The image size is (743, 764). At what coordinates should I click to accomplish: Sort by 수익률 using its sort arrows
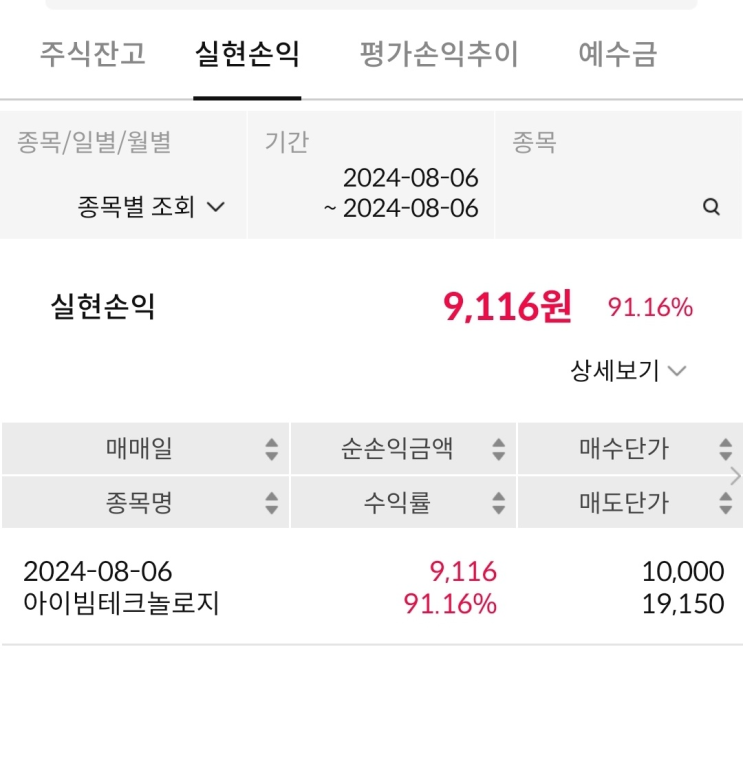498,503
